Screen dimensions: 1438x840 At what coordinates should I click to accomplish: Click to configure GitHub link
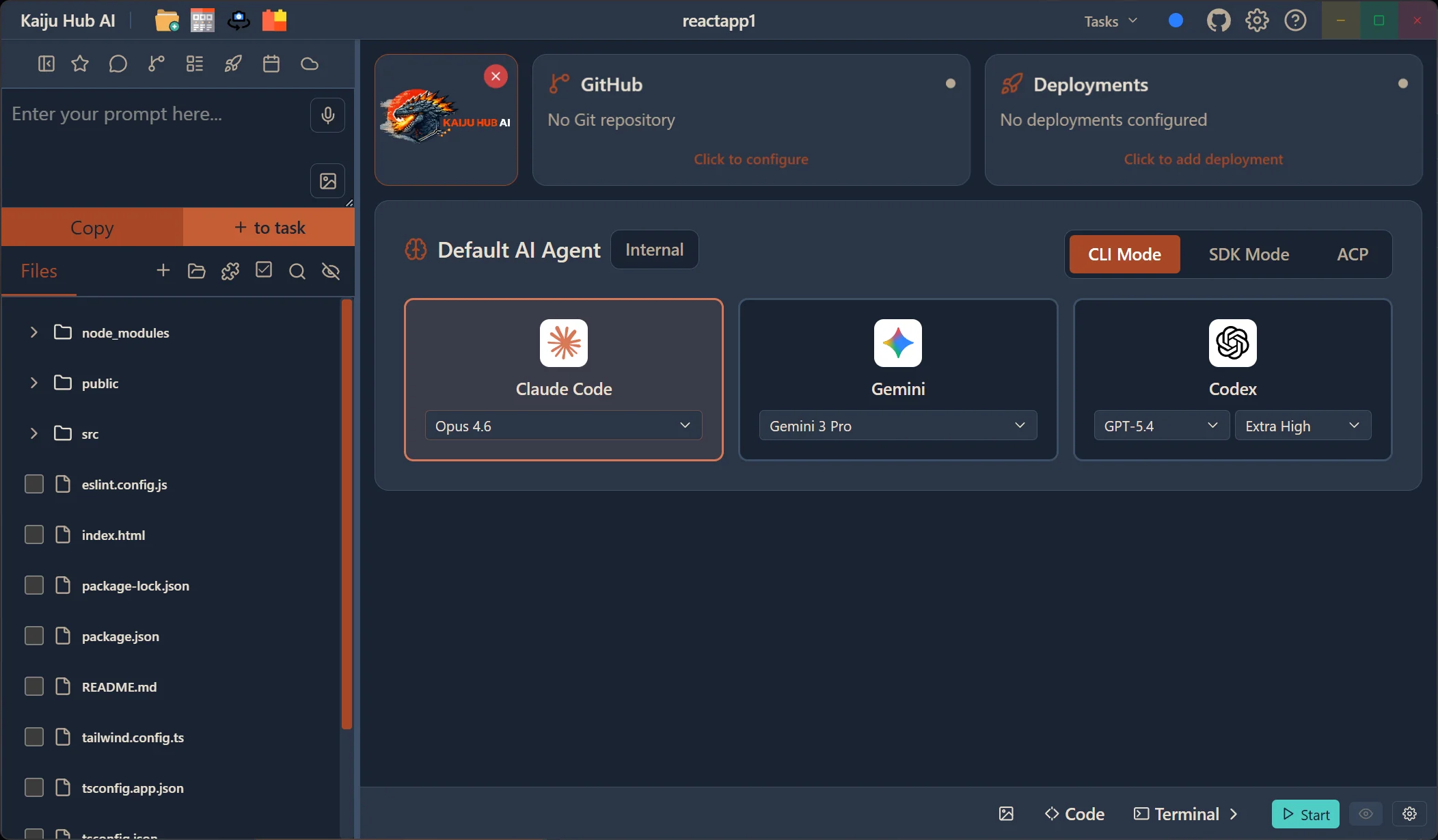pyautogui.click(x=750, y=159)
